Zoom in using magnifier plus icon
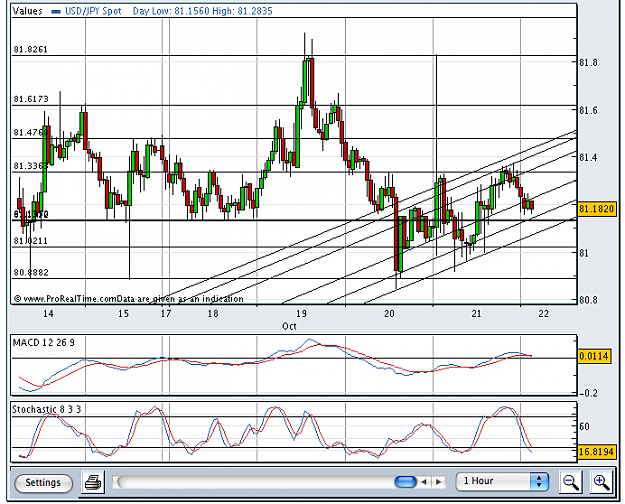The width and height of the screenshot is (625, 504). [601, 482]
